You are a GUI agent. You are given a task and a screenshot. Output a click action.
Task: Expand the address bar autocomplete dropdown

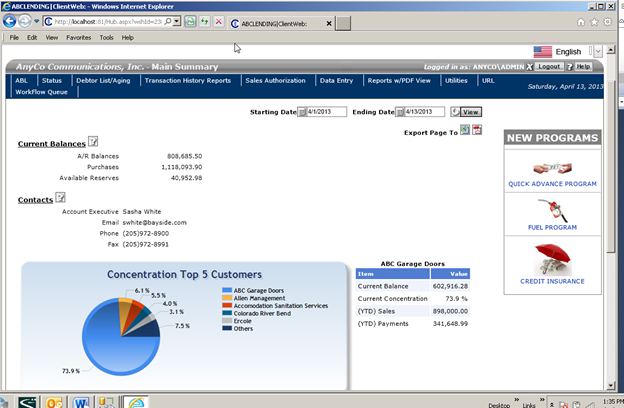pos(177,21)
